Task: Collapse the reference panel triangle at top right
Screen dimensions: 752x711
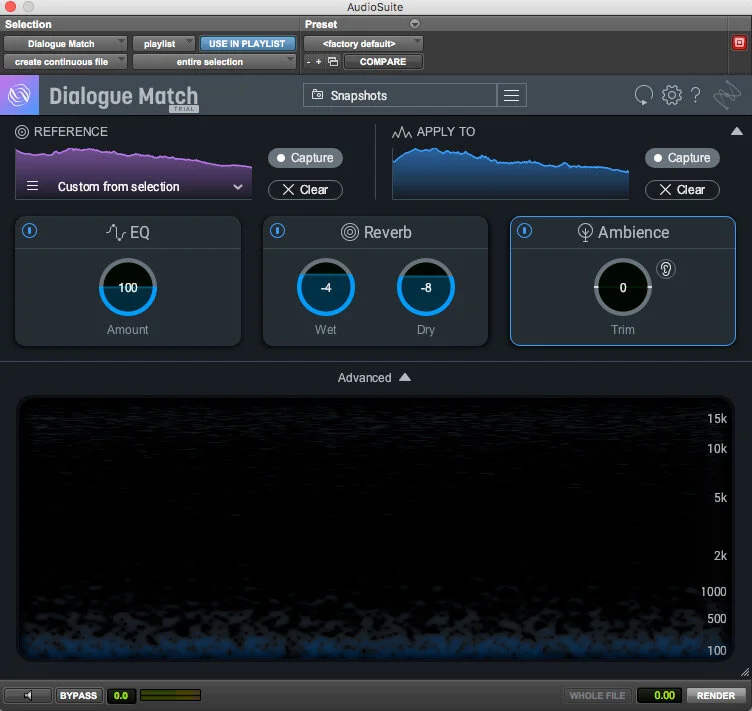Action: tap(737, 131)
